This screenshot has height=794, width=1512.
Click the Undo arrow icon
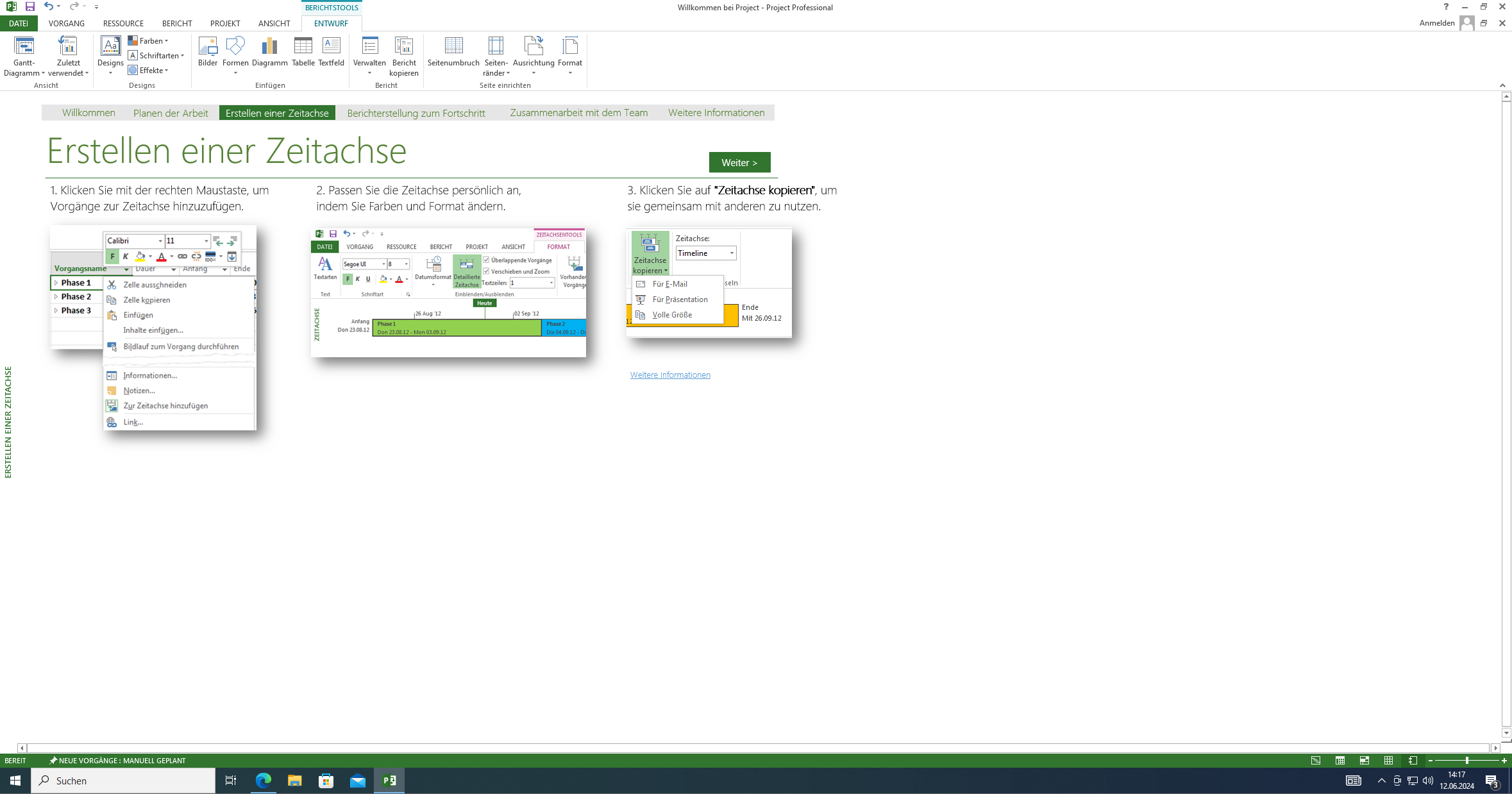pos(48,6)
